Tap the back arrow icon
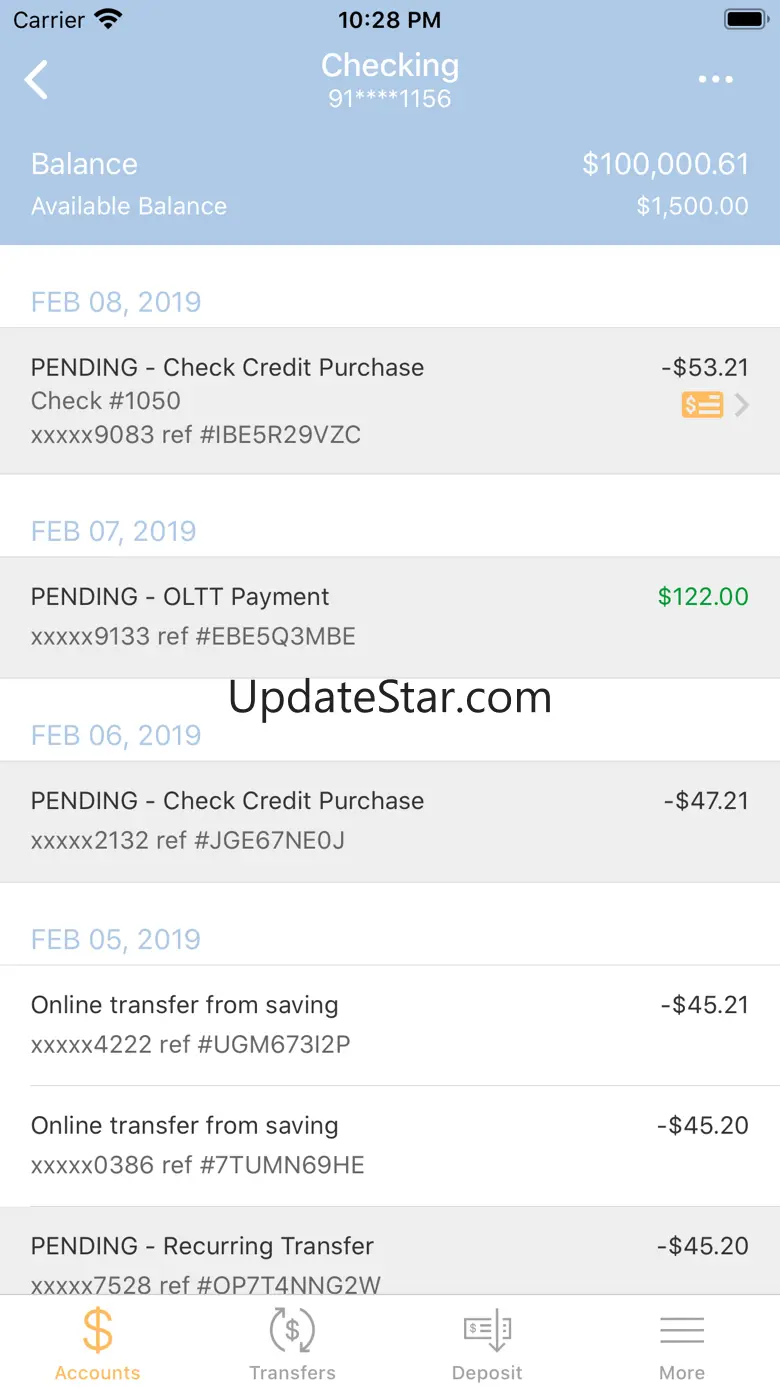This screenshot has width=780, height=1387. [37, 80]
